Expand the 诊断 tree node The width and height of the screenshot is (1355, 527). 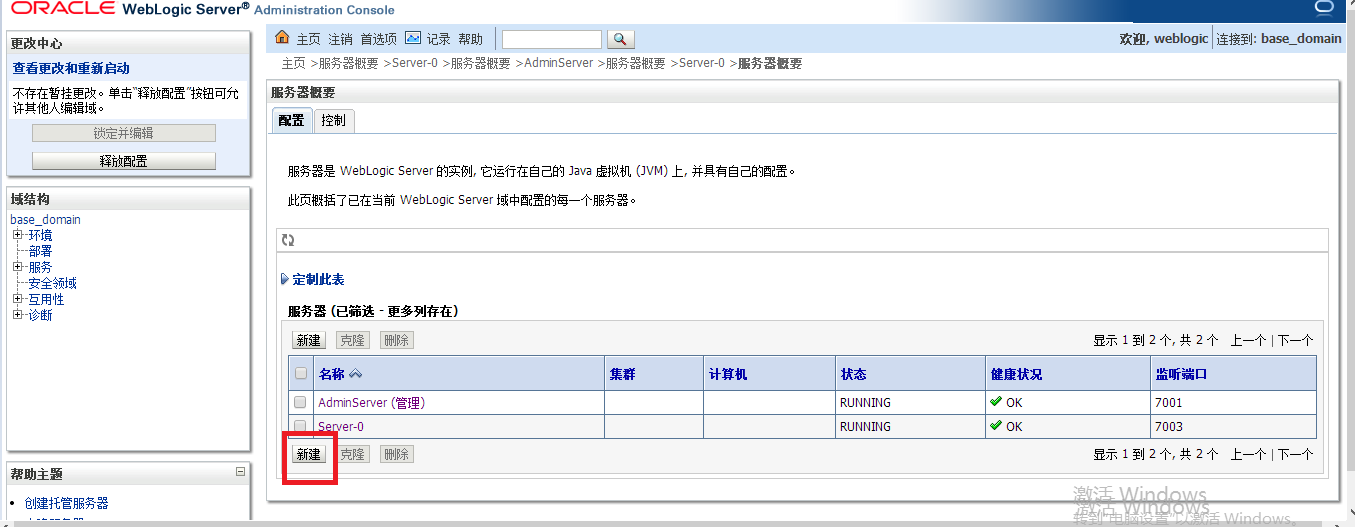tap(17, 315)
